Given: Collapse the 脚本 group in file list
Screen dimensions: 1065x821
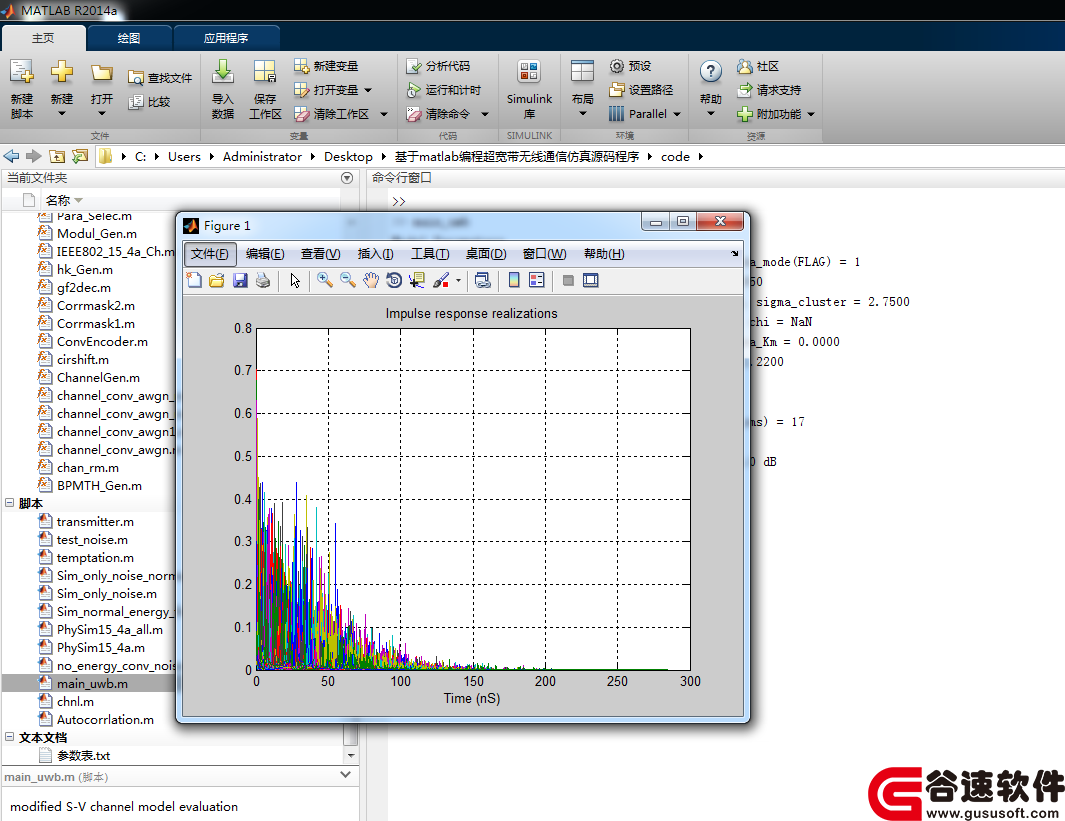Looking at the screenshot, I should pos(10,503).
